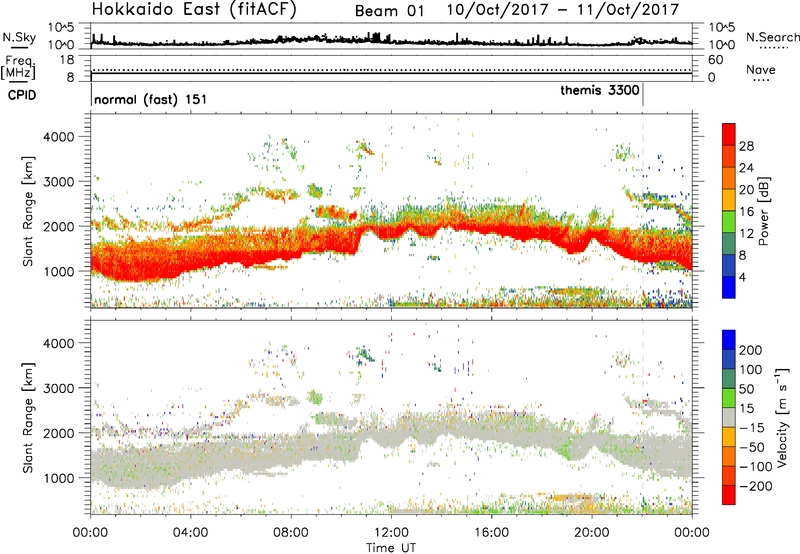The width and height of the screenshot is (800, 554).
Task: Click the 'Hokkaido East (fitACF)' title
Action: pyautogui.click(x=194, y=9)
